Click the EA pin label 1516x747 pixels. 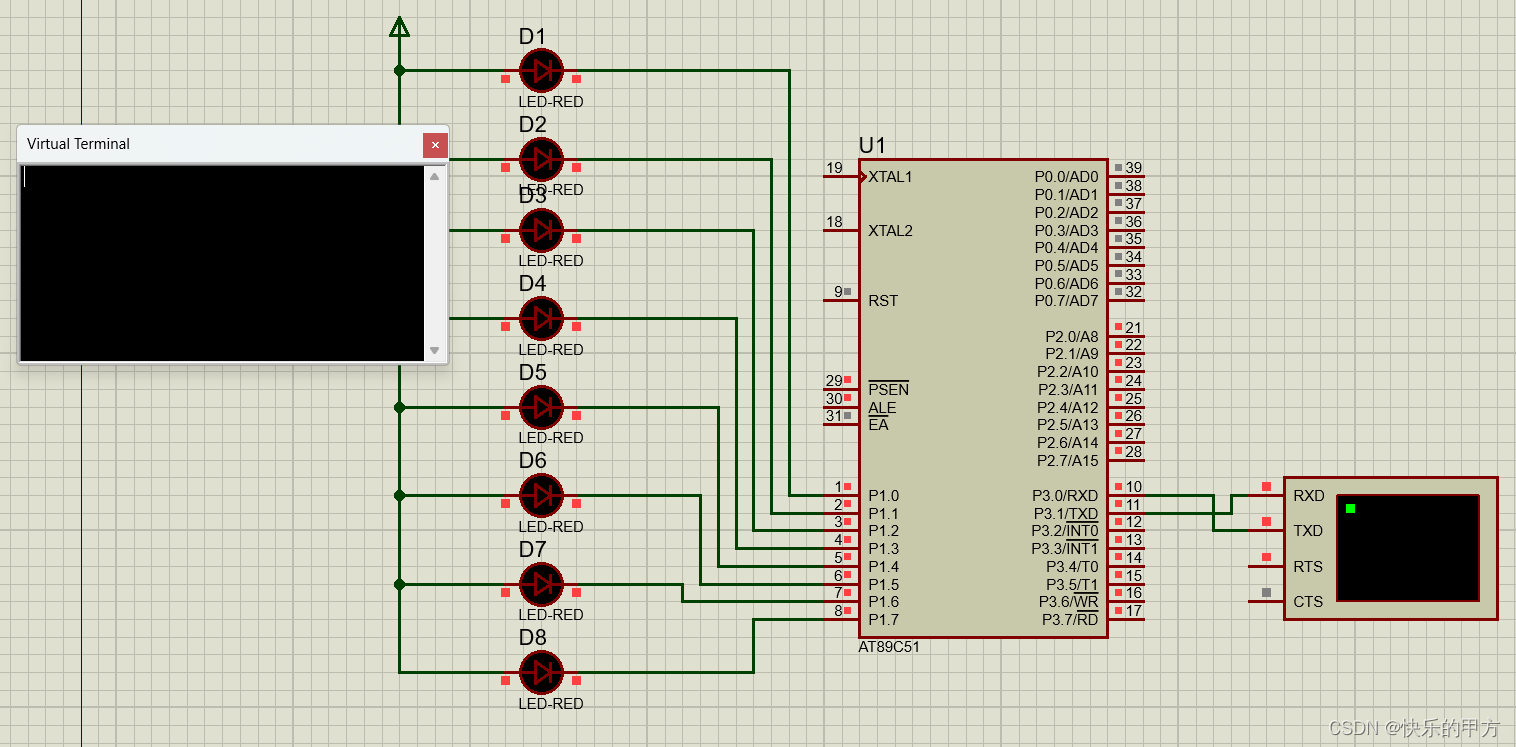878,425
